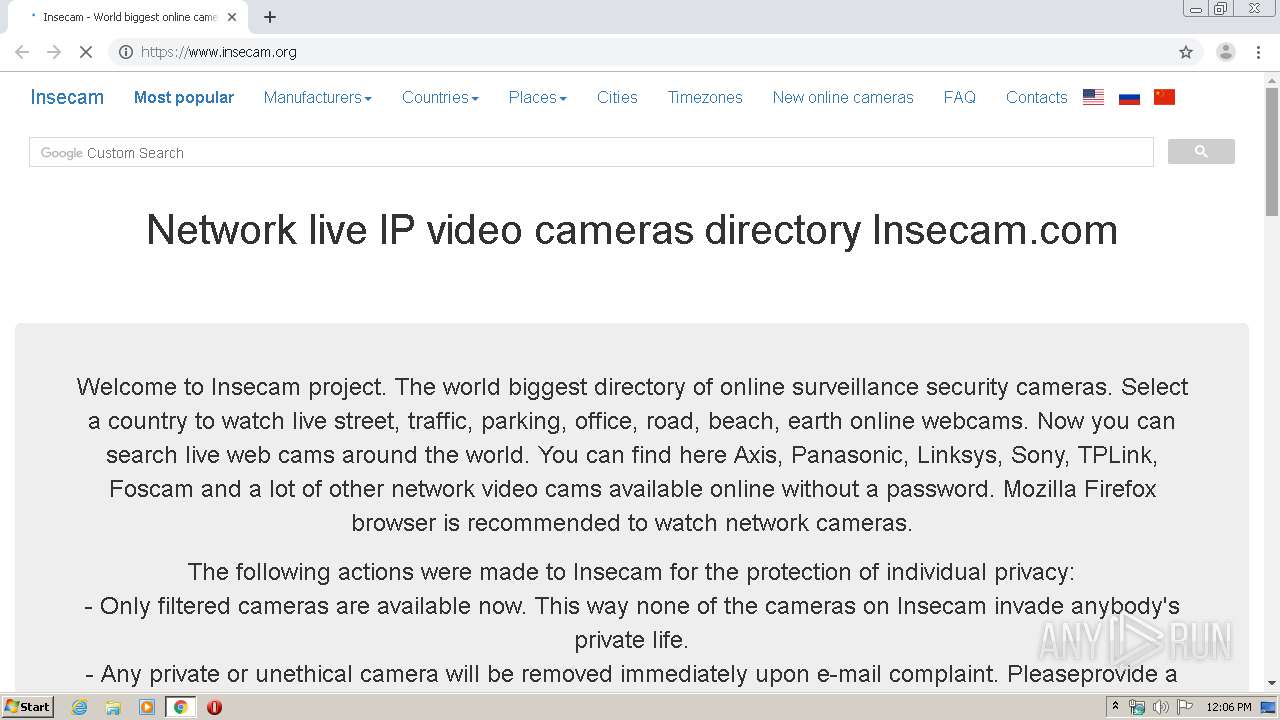This screenshot has height=720, width=1280.
Task: Click the taskbar clock showing 12:06 PM
Action: pyautogui.click(x=1229, y=707)
